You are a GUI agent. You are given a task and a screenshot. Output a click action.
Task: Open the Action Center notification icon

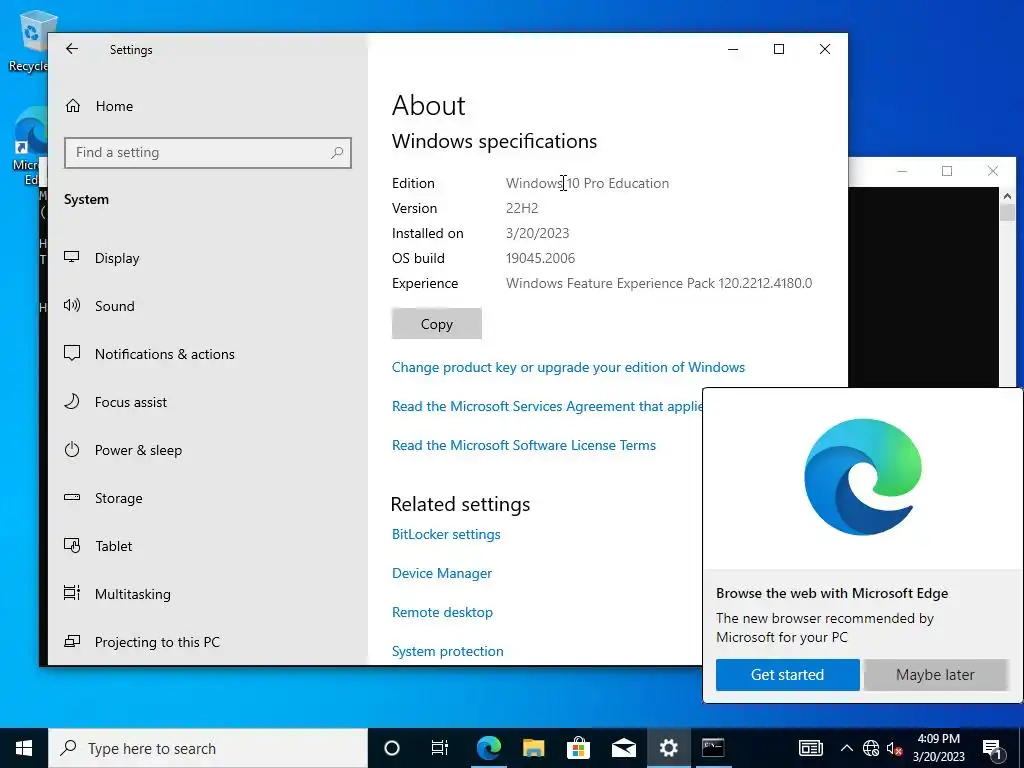(992, 748)
